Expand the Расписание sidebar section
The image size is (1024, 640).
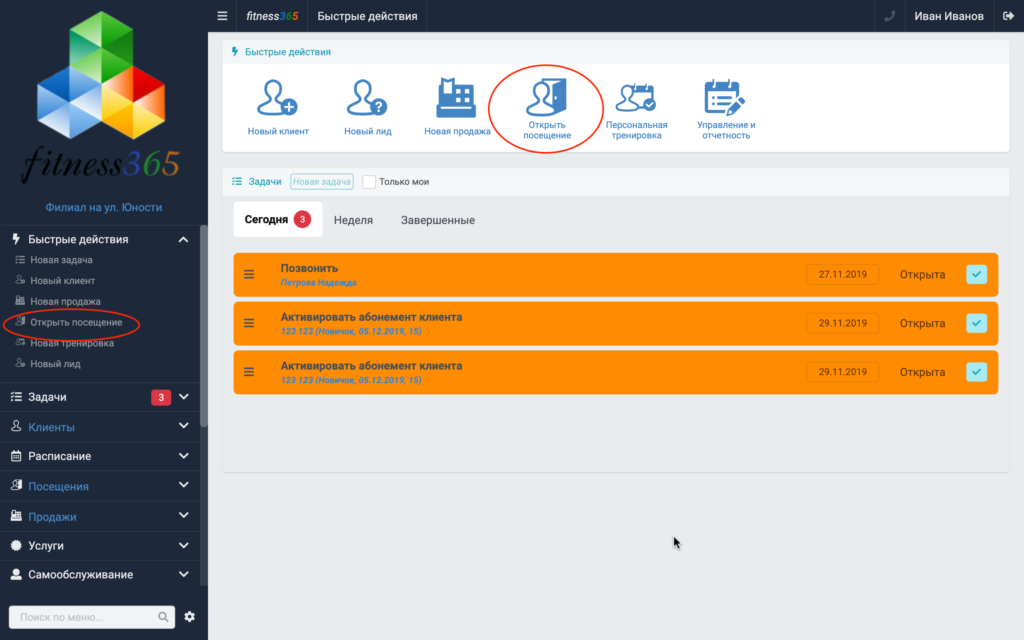click(184, 456)
